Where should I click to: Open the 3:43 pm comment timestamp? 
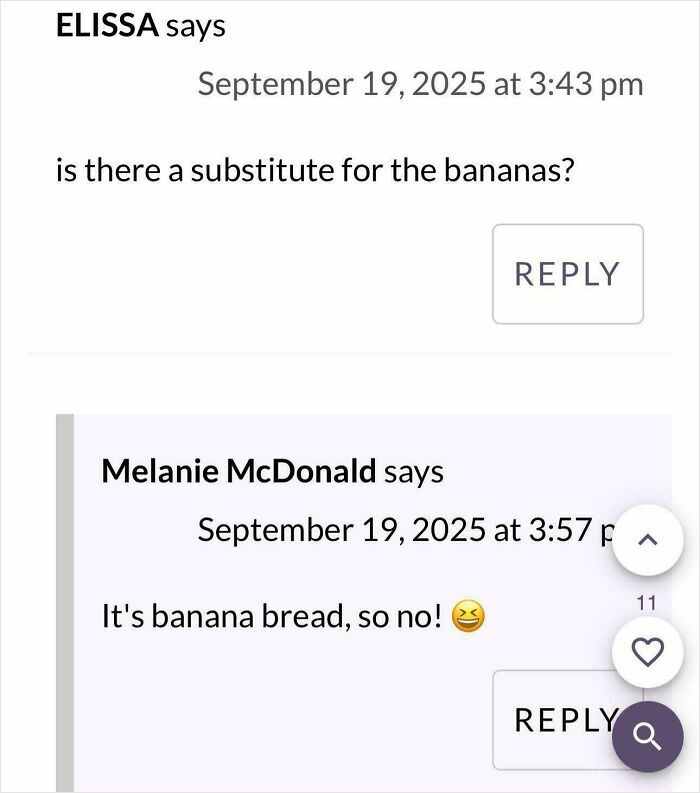pos(420,84)
